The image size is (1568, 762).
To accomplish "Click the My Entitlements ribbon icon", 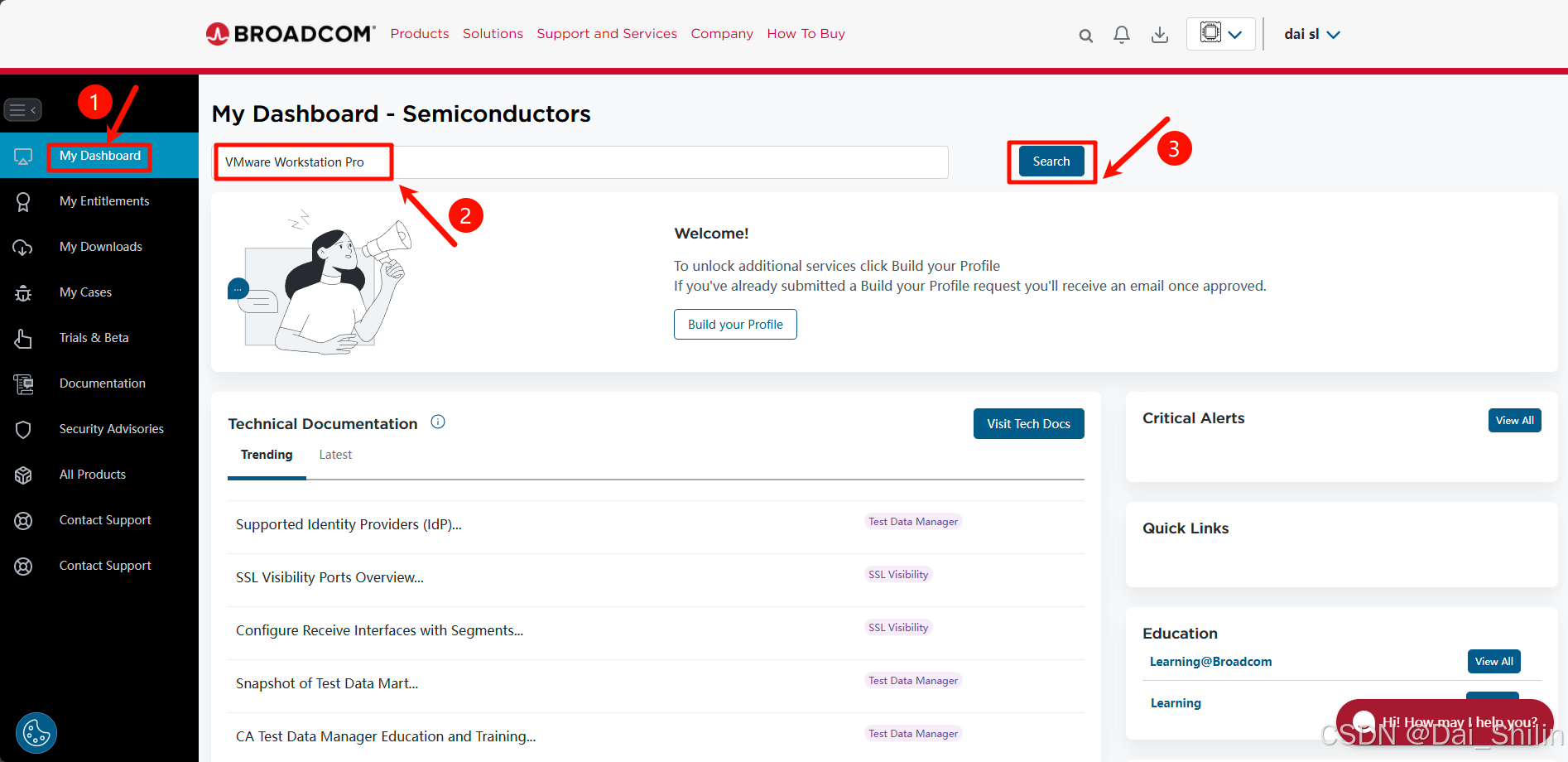I will pyautogui.click(x=23, y=202).
